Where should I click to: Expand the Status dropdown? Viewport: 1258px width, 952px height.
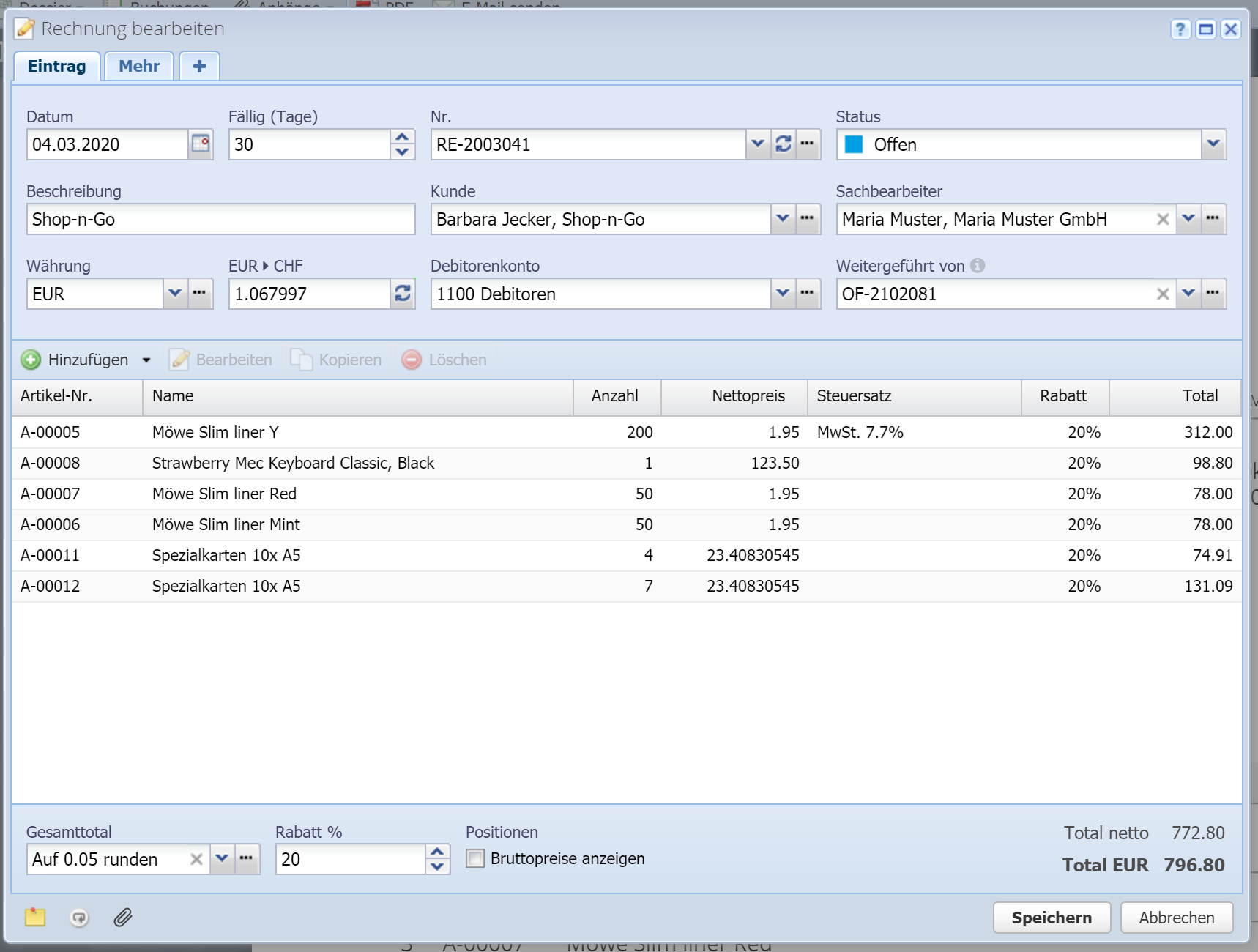point(1213,144)
